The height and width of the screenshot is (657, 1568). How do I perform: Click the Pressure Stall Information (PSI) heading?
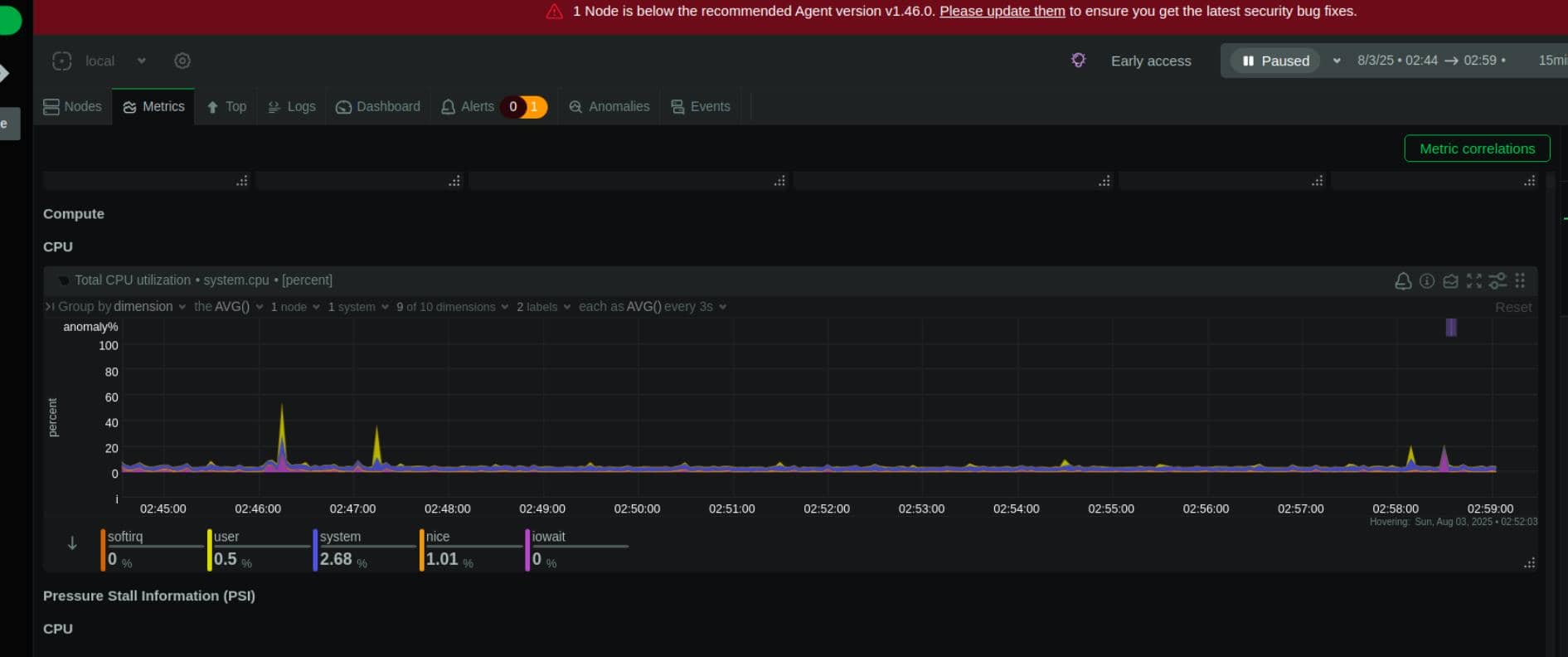[149, 596]
